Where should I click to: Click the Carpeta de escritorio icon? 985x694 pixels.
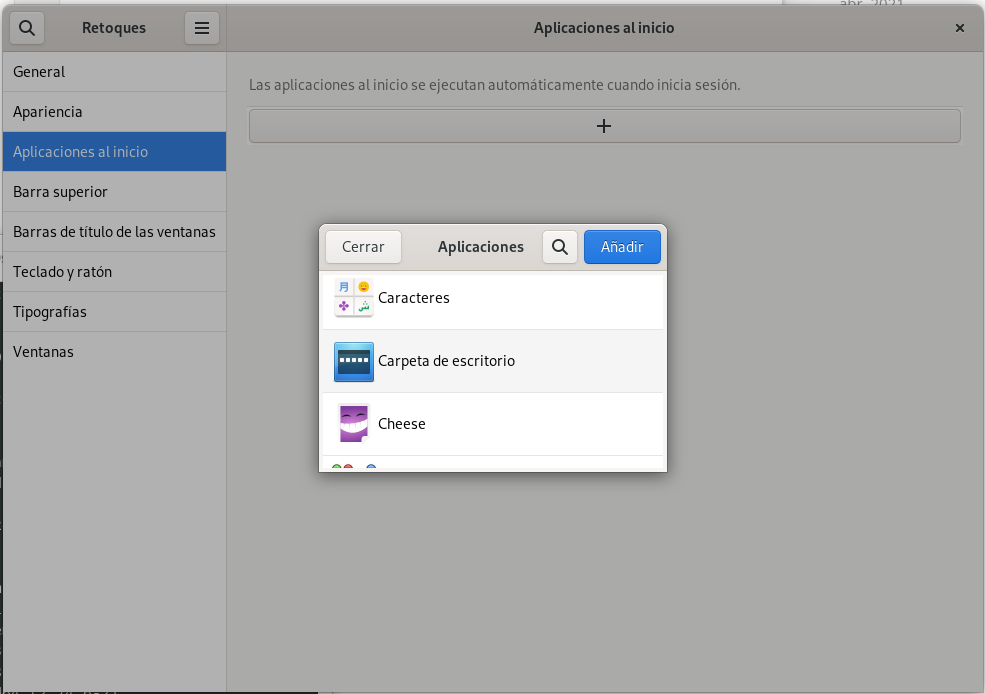click(353, 361)
